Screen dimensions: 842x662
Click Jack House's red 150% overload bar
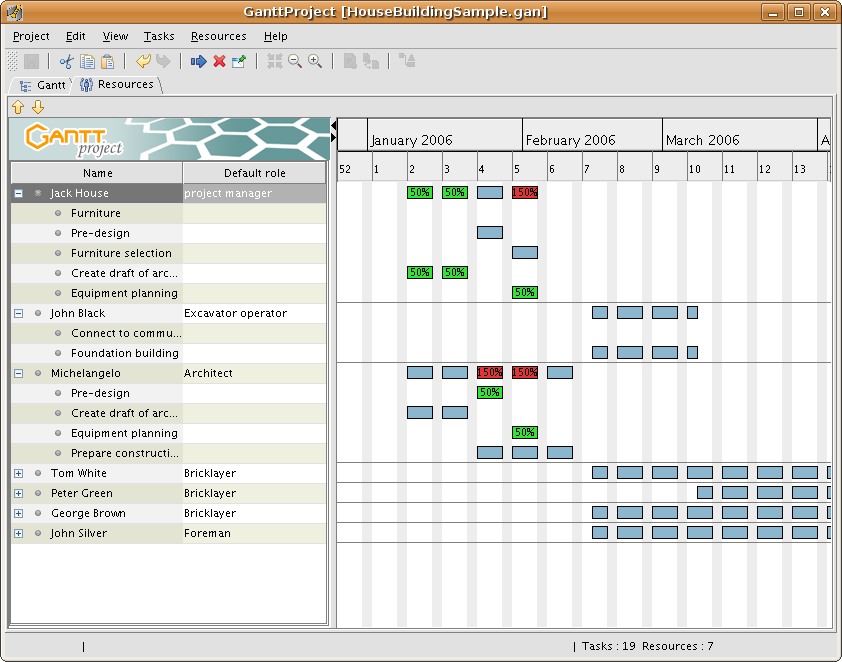(x=525, y=192)
